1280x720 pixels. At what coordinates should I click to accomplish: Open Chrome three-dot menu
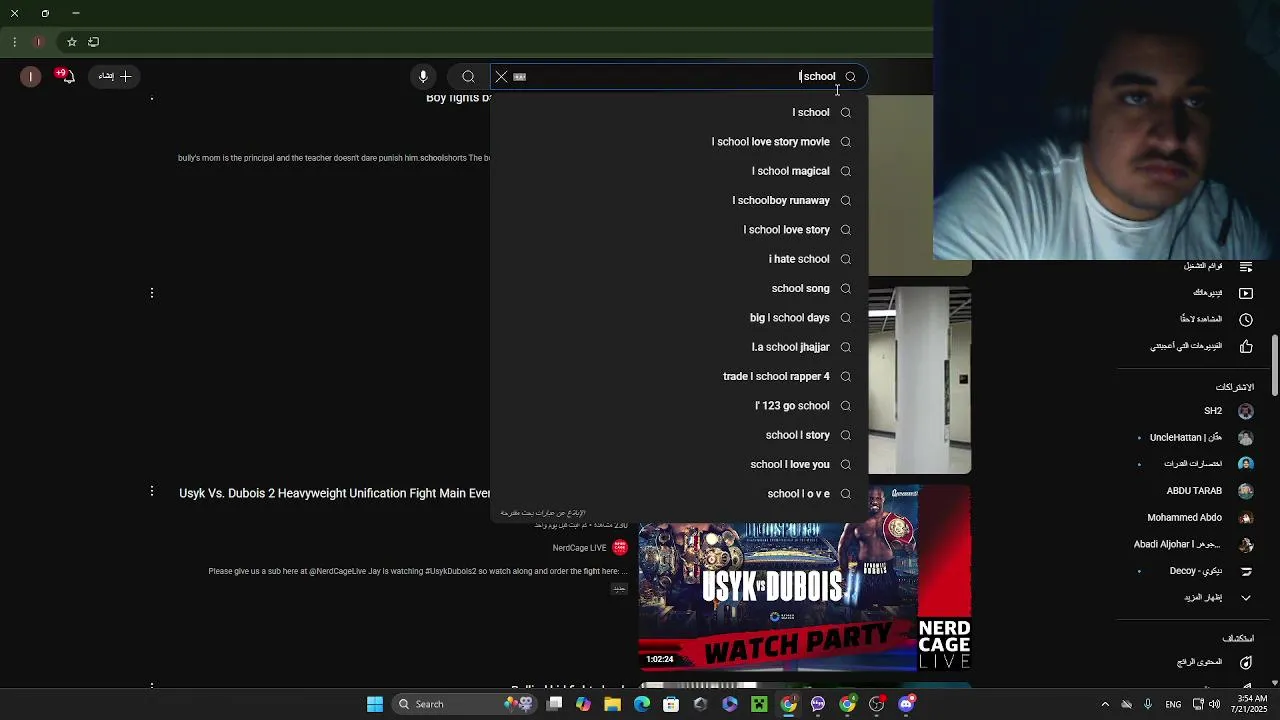point(14,42)
